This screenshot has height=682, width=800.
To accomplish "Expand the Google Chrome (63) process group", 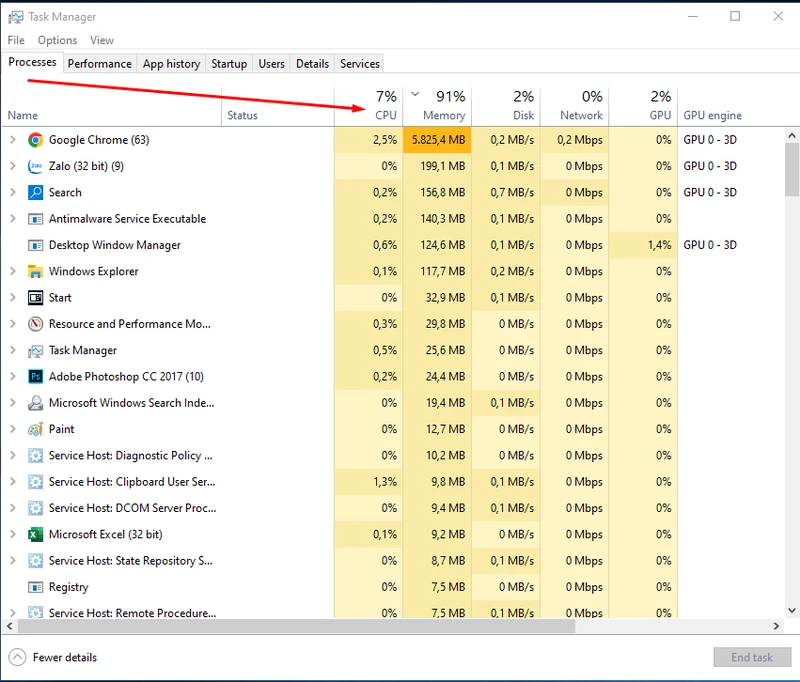I will click(13, 140).
